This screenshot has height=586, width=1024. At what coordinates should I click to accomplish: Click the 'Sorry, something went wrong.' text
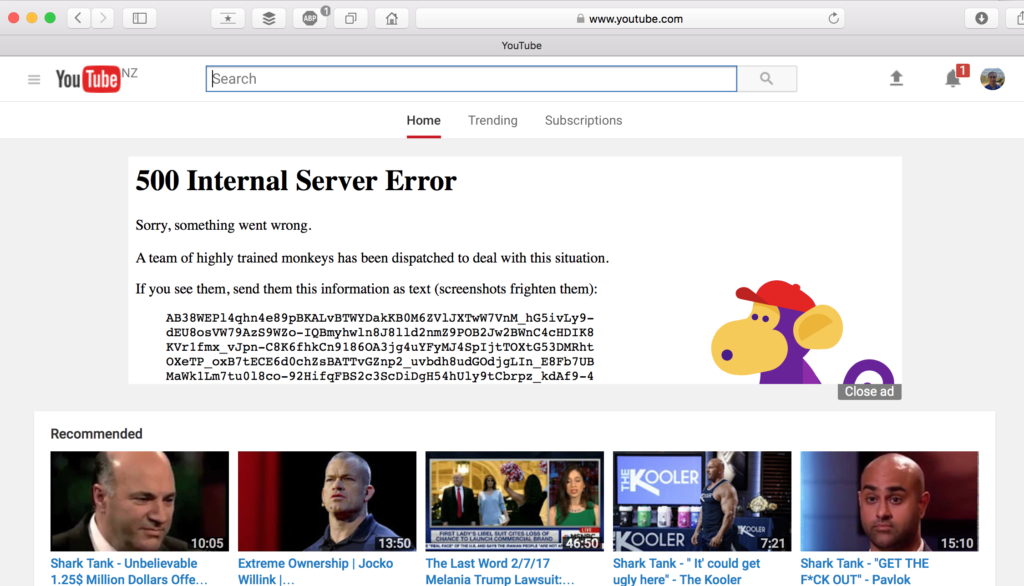(223, 225)
